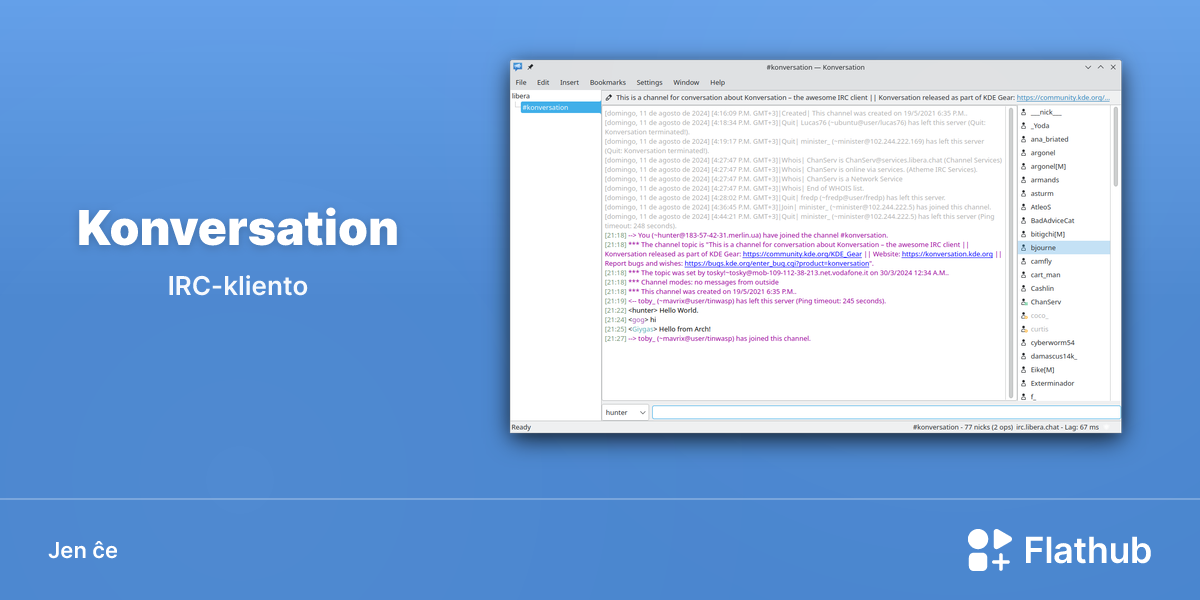The height and width of the screenshot is (600, 1200).
Task: Click the chat message input field
Action: (x=886, y=412)
